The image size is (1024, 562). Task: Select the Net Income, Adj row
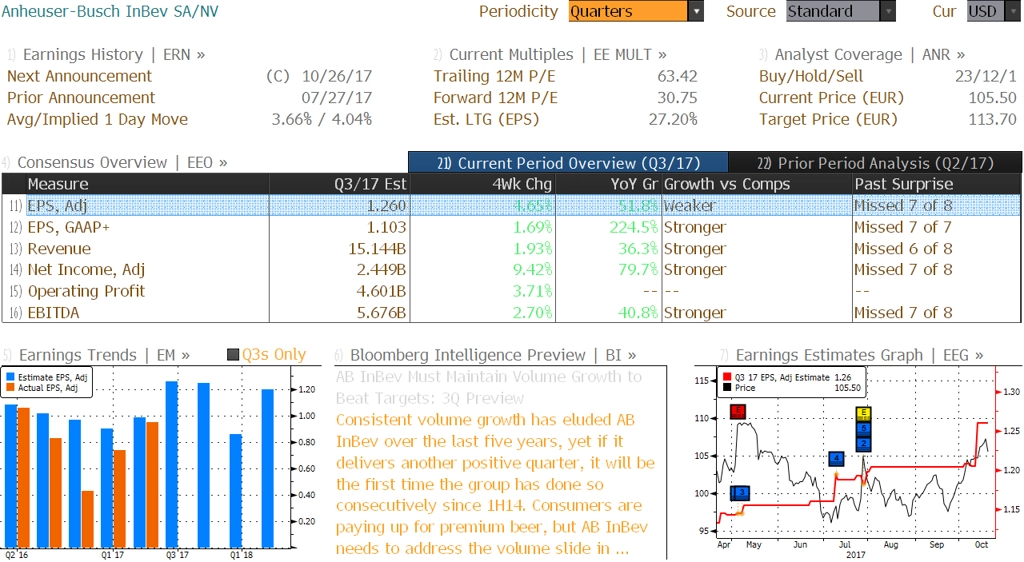click(511, 270)
